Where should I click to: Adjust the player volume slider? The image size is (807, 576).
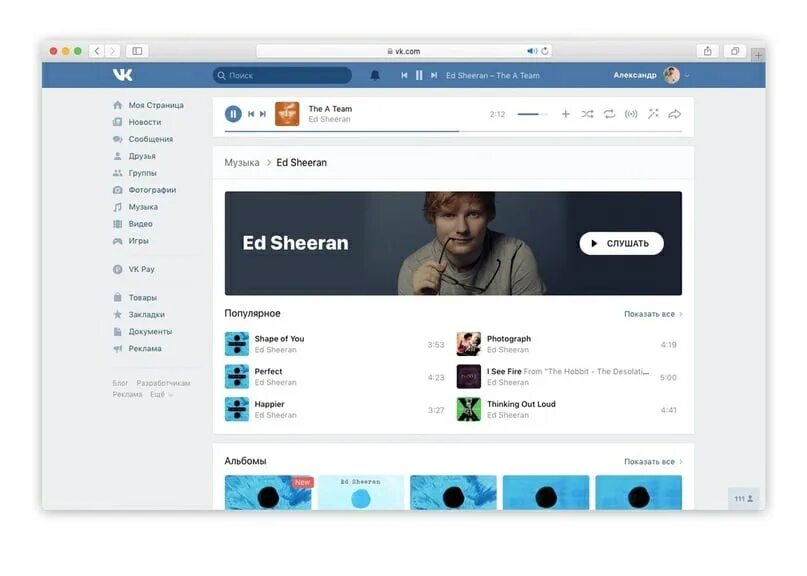coord(532,114)
